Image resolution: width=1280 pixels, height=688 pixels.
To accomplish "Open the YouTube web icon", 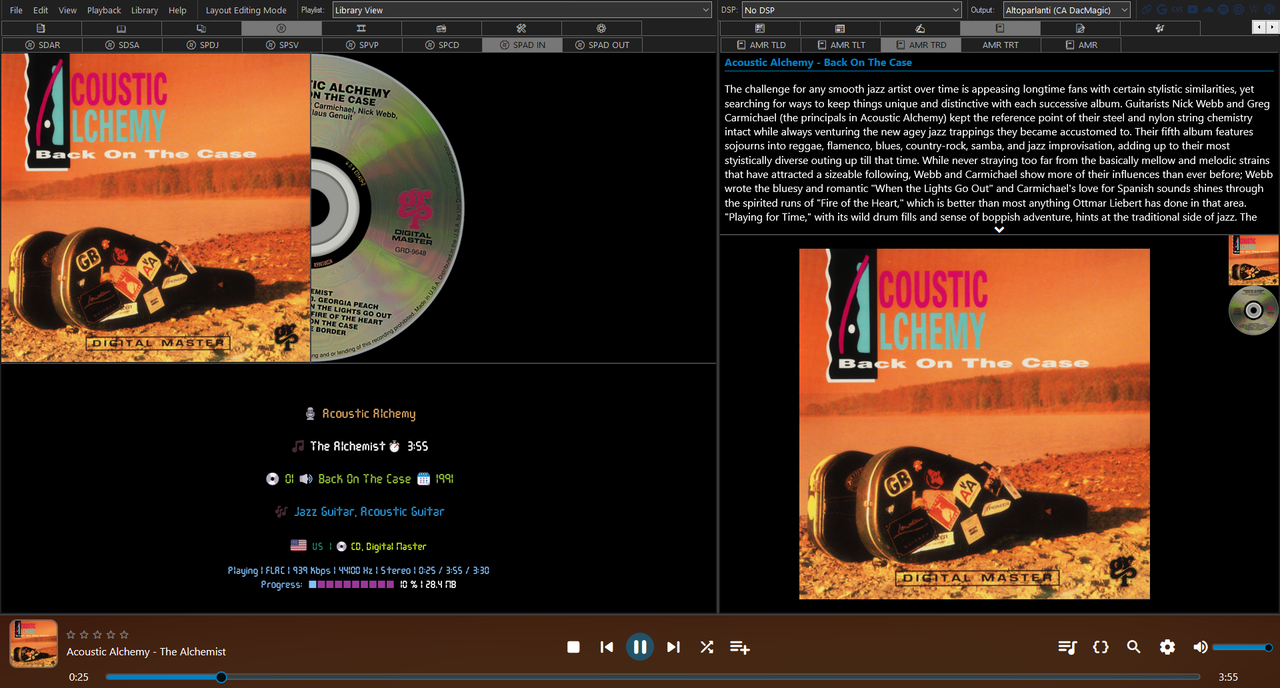I will click(x=1192, y=10).
